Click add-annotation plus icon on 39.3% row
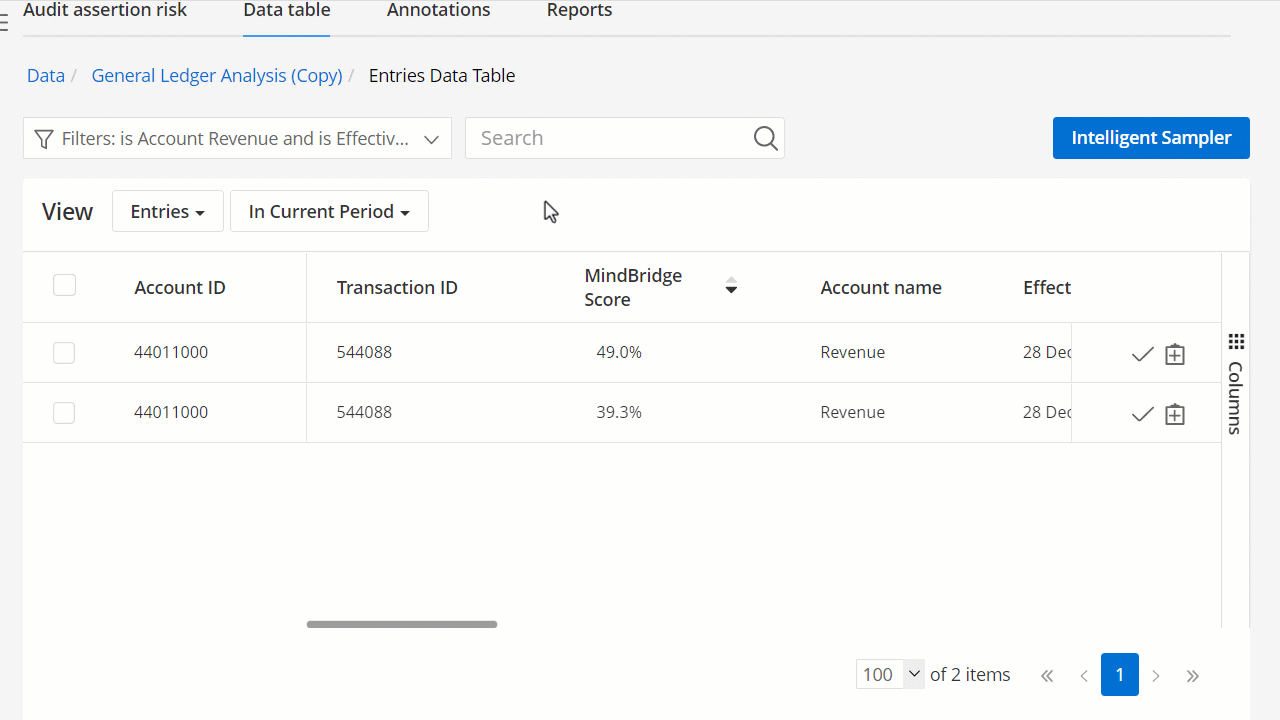This screenshot has width=1280, height=720. click(x=1175, y=414)
